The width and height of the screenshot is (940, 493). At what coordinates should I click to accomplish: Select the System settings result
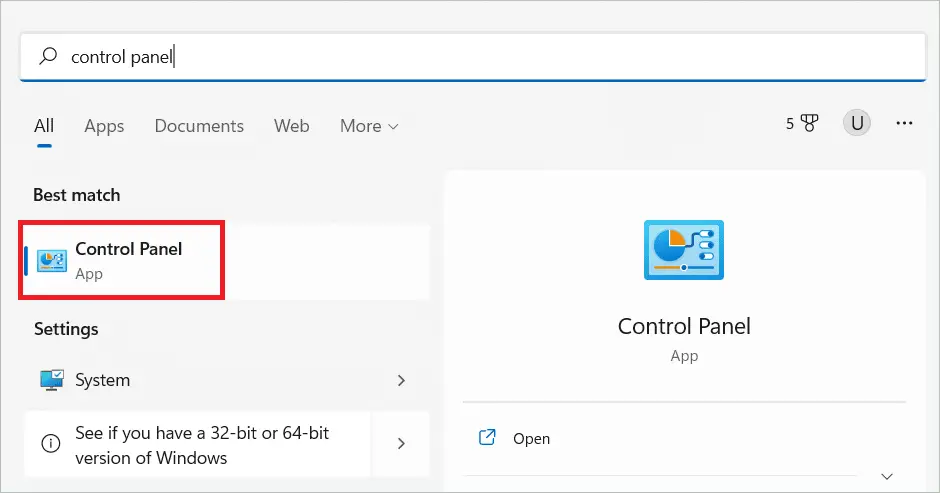227,380
